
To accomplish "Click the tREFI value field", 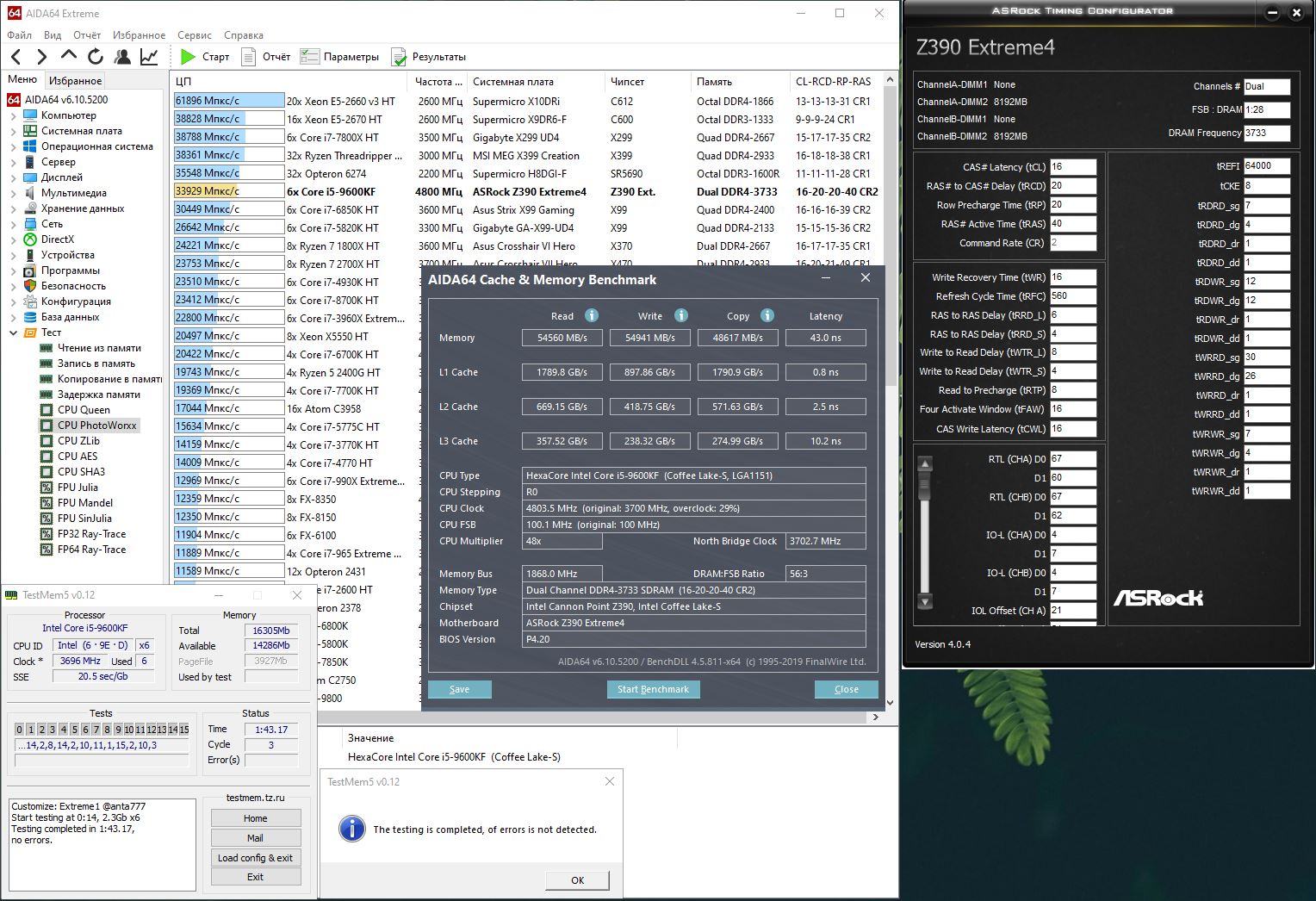I will (1266, 165).
